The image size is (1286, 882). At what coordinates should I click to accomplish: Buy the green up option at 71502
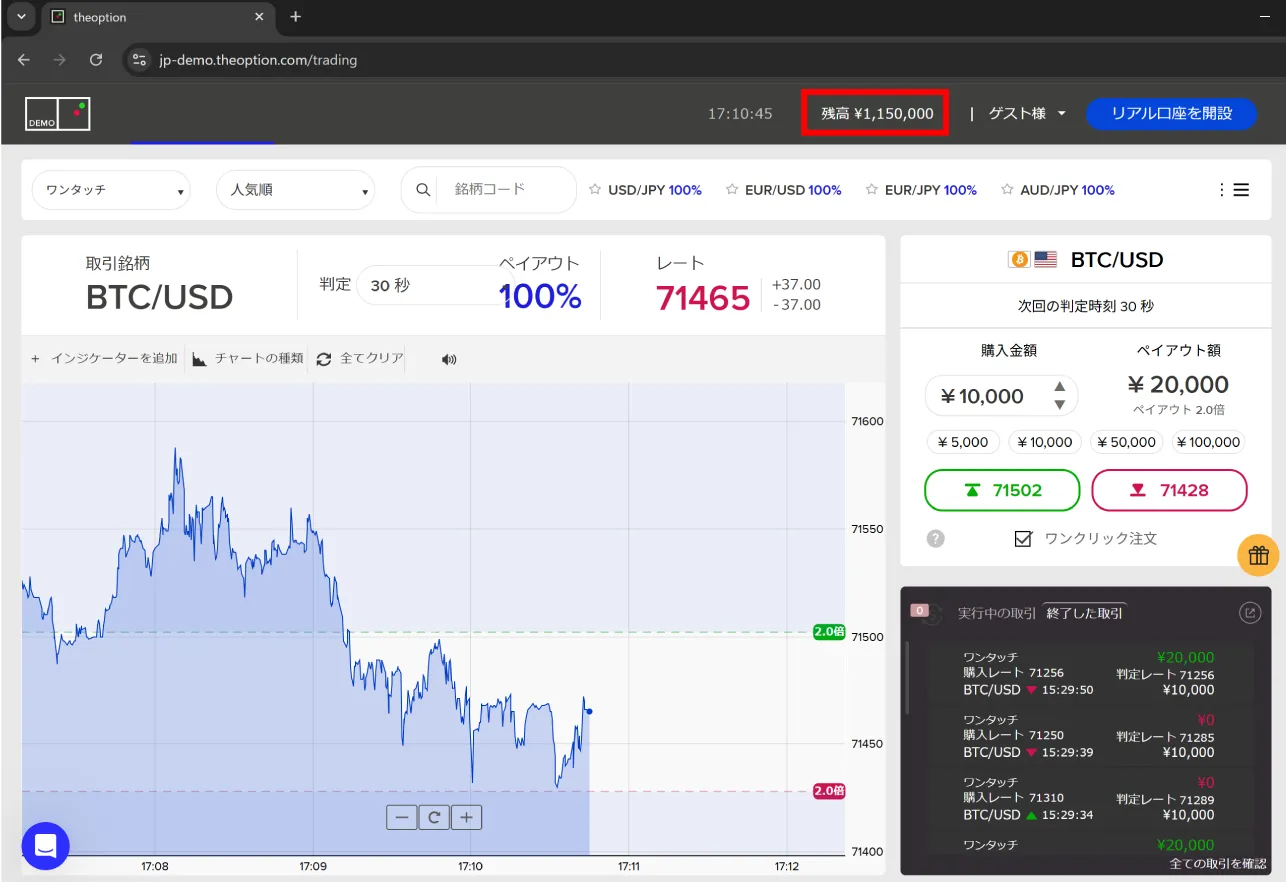pyautogui.click(x=1002, y=490)
